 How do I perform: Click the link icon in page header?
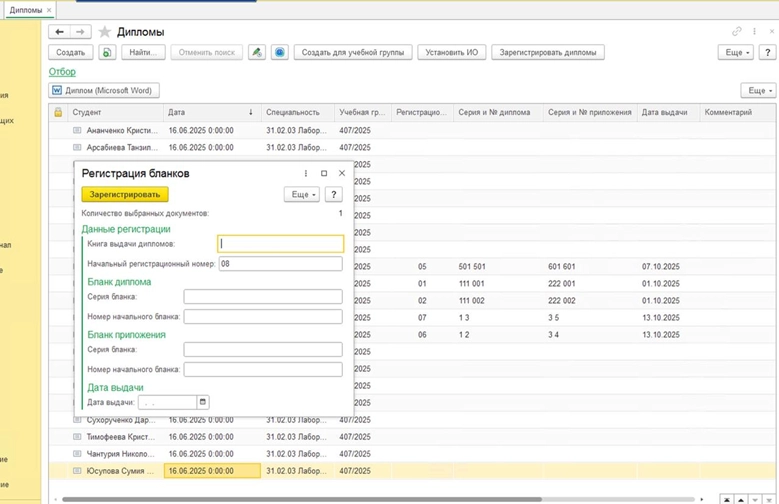point(738,32)
